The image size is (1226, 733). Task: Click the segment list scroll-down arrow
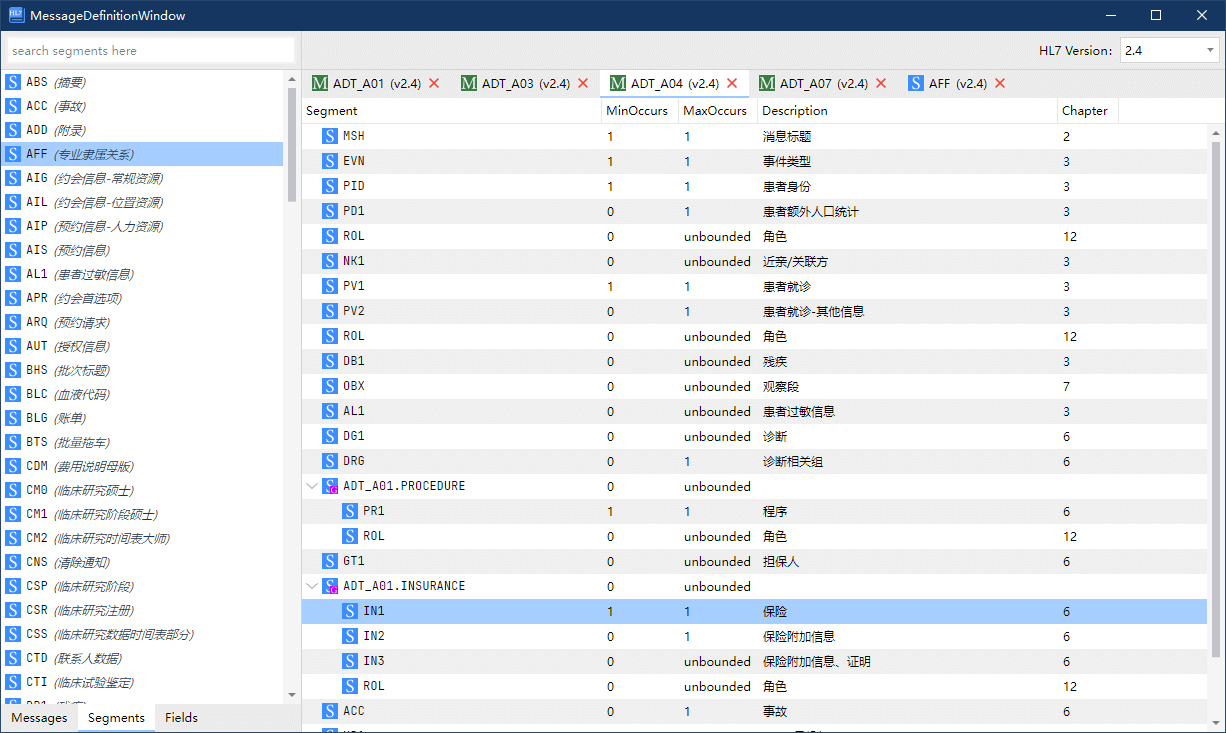(x=292, y=695)
